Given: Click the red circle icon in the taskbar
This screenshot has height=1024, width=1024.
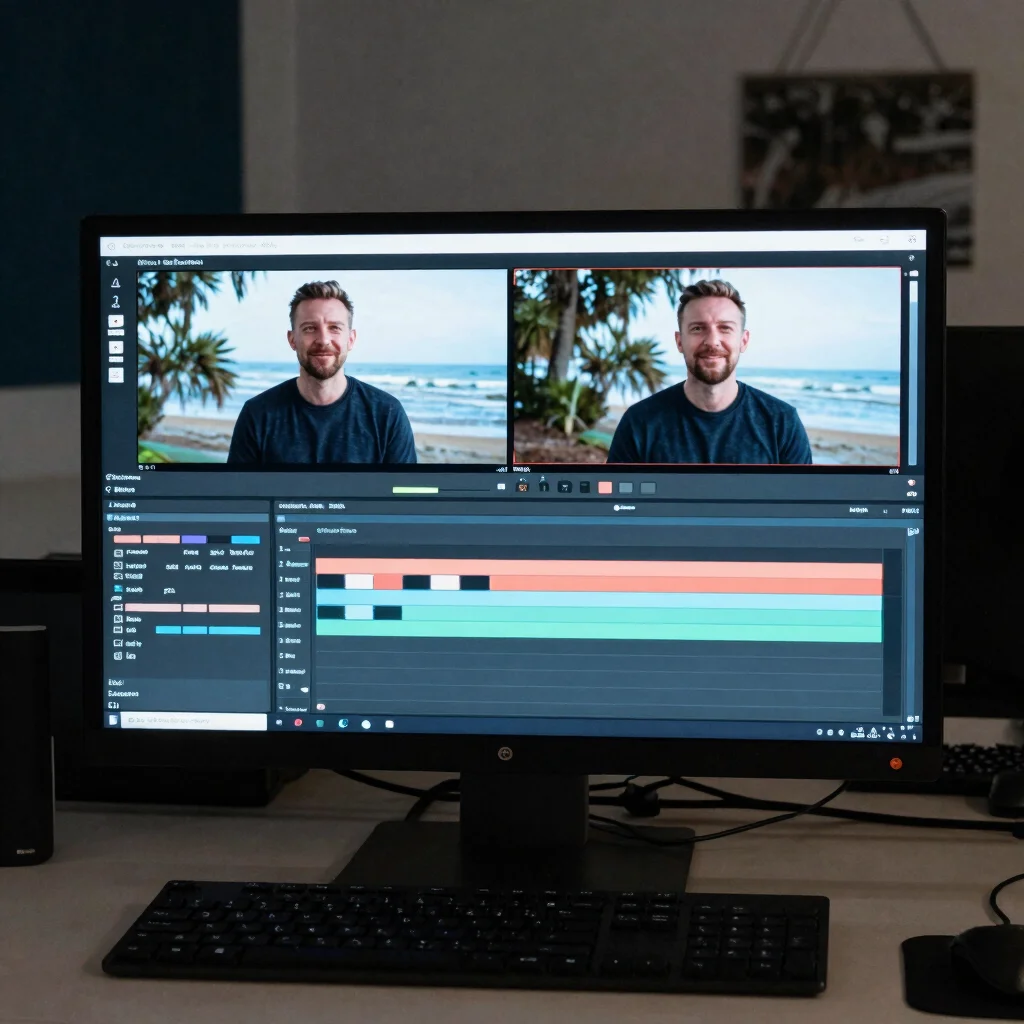Looking at the screenshot, I should point(298,723).
